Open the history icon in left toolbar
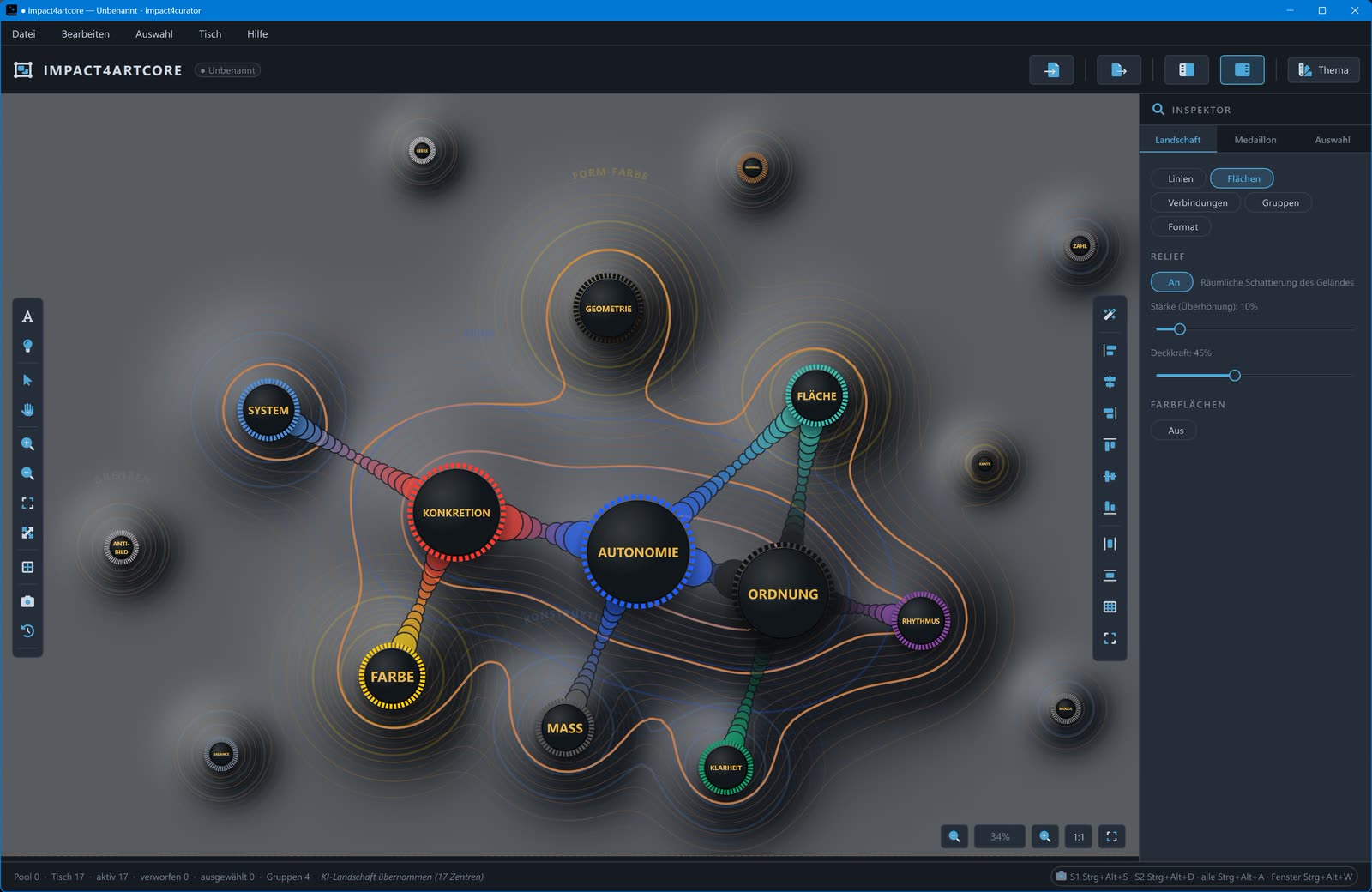Image resolution: width=1372 pixels, height=892 pixels. click(x=27, y=631)
